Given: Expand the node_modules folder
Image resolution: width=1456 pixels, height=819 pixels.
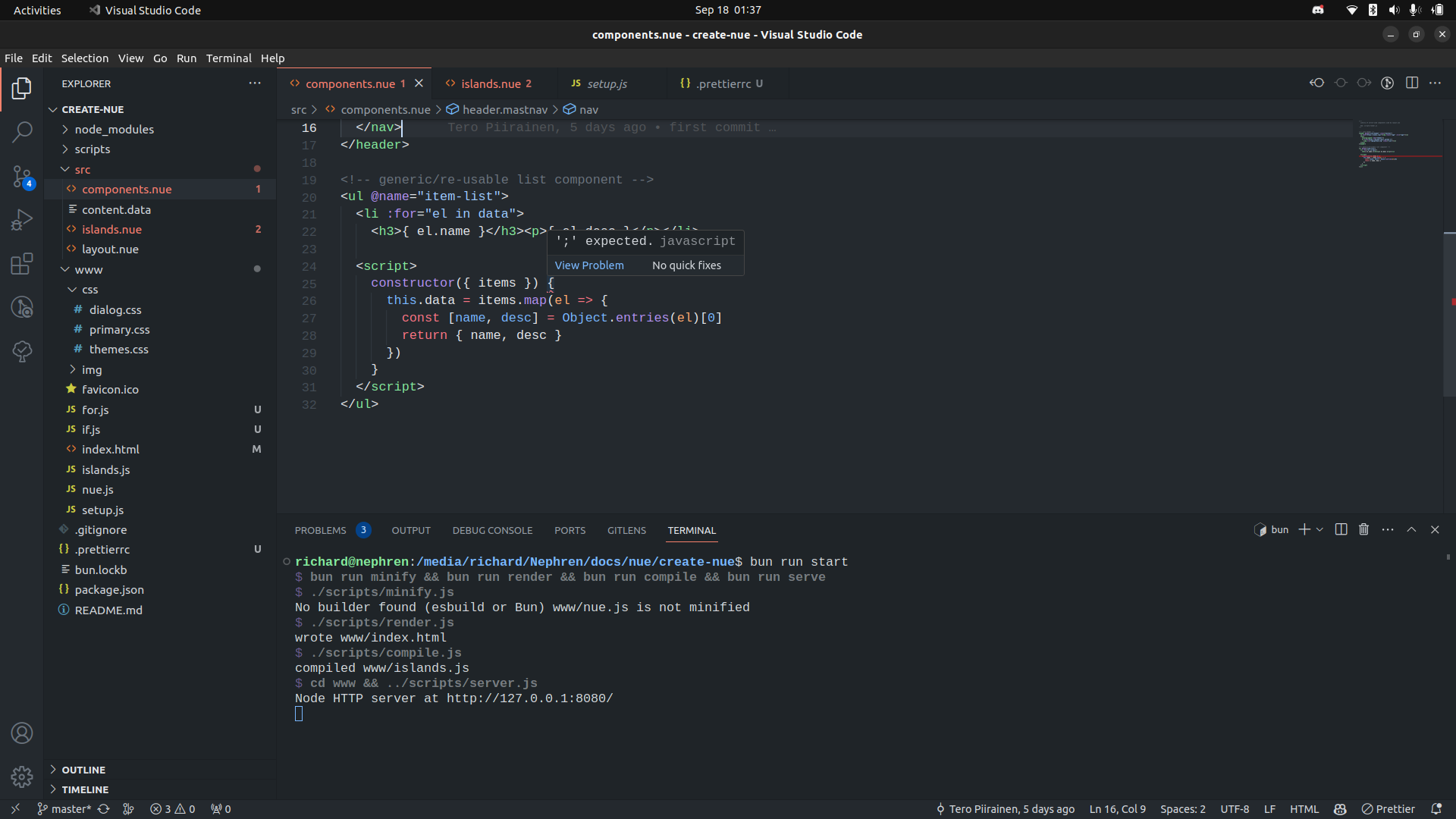Looking at the screenshot, I should tap(114, 130).
